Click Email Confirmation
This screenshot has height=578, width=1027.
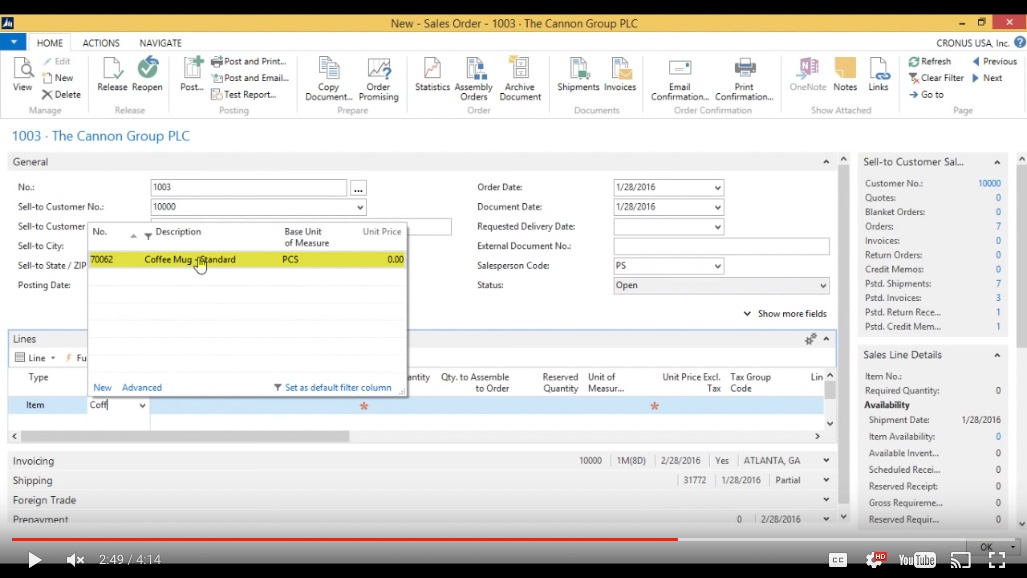[x=680, y=79]
